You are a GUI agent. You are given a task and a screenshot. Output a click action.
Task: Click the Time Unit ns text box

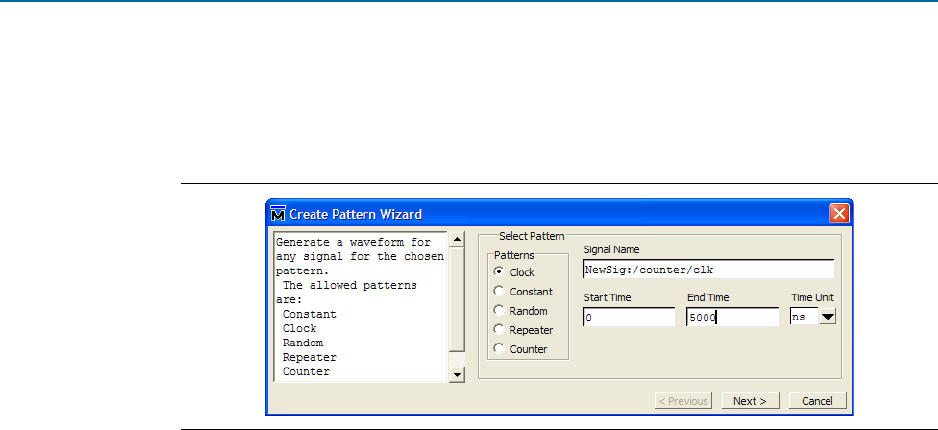804,318
